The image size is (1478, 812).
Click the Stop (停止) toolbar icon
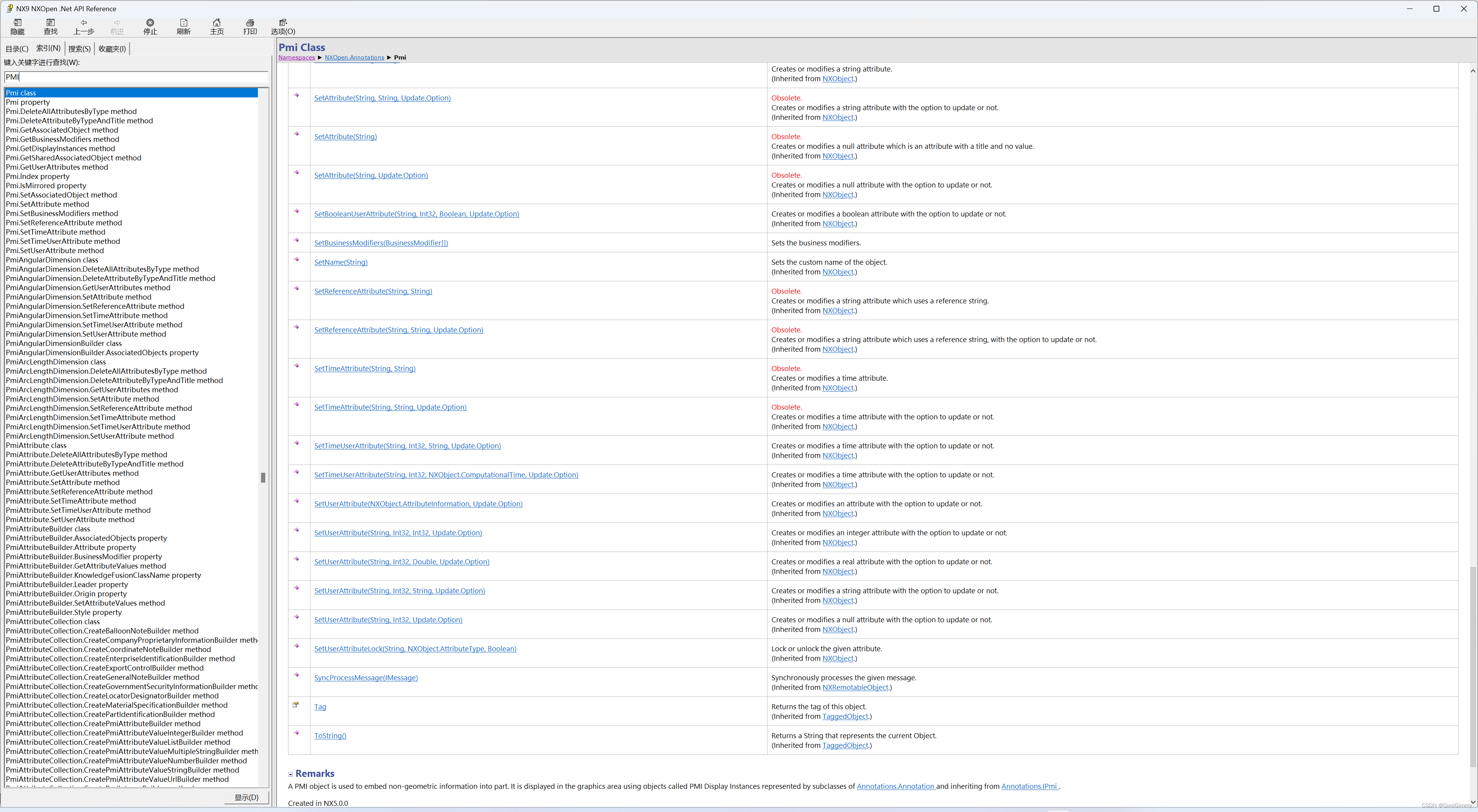(x=150, y=23)
